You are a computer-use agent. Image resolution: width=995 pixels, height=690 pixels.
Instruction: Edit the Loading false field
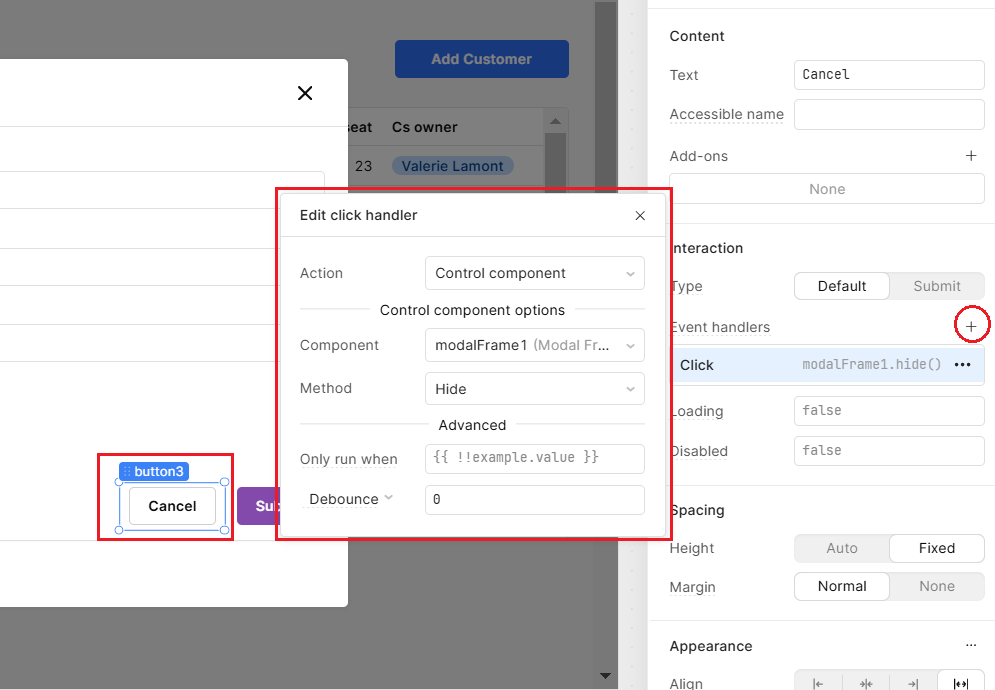point(889,411)
